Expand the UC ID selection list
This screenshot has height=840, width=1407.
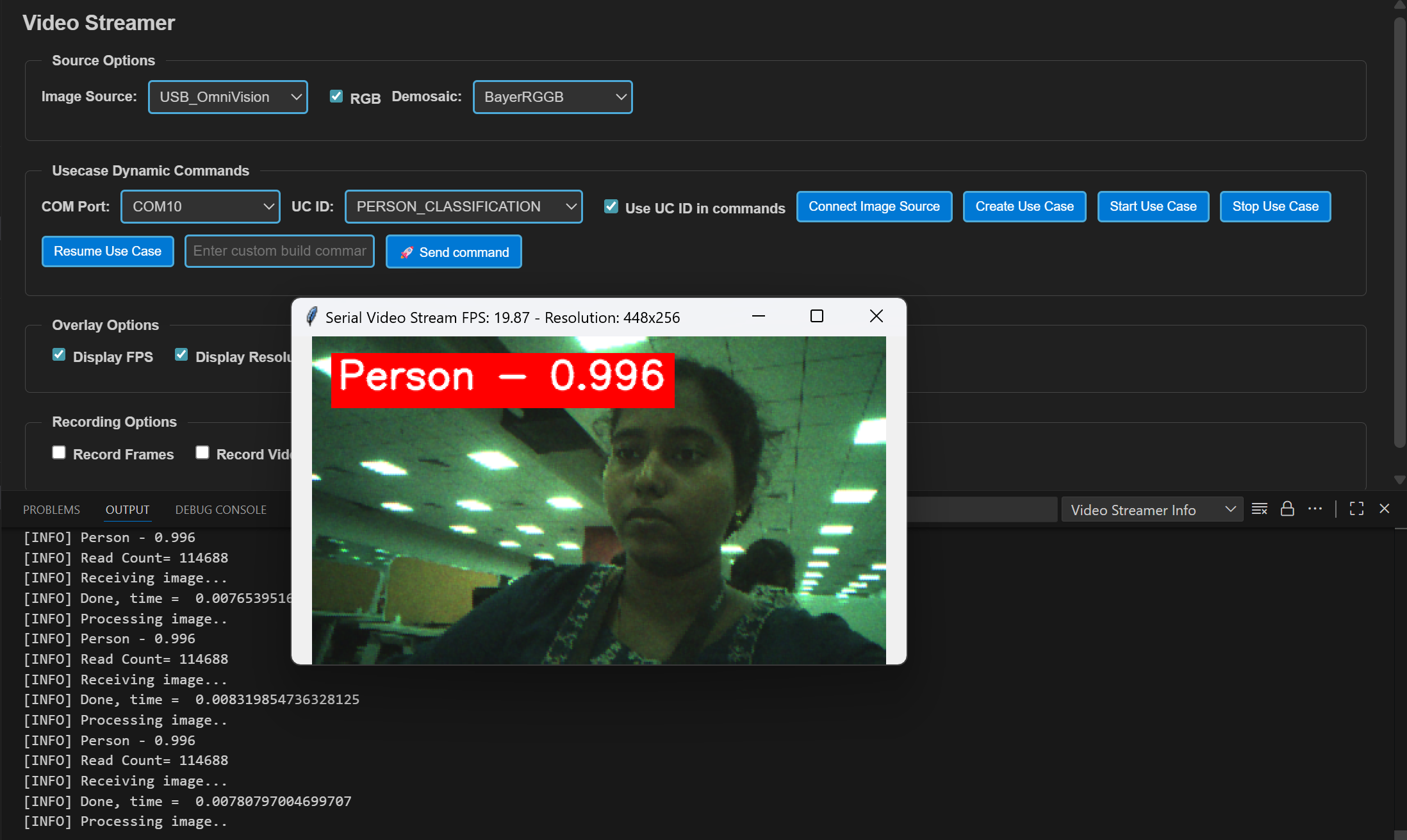(463, 206)
